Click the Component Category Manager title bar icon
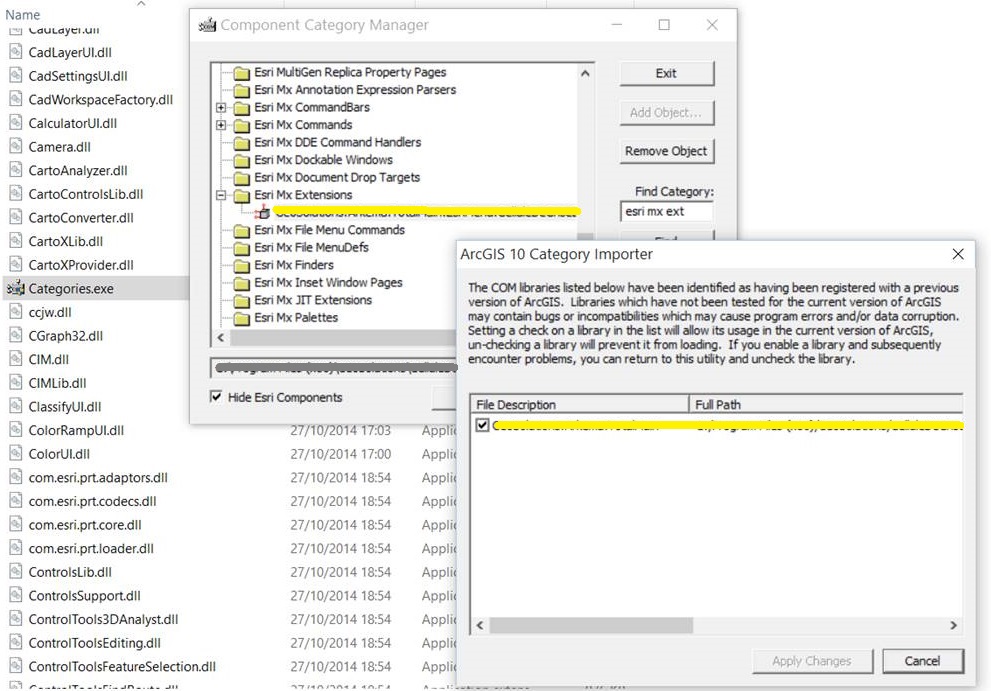The image size is (991, 691). 207,25
